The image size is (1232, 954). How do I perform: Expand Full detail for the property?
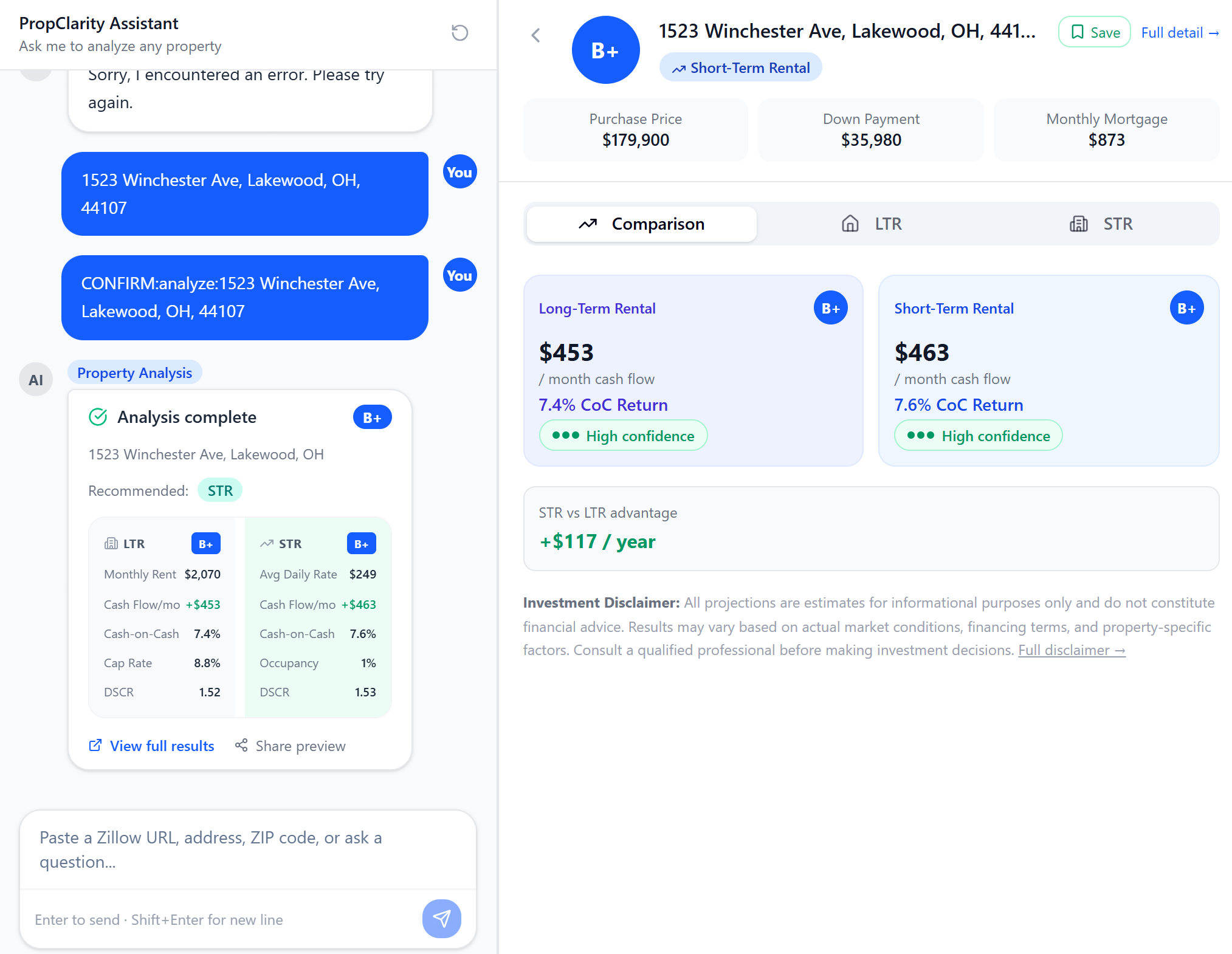click(1180, 32)
